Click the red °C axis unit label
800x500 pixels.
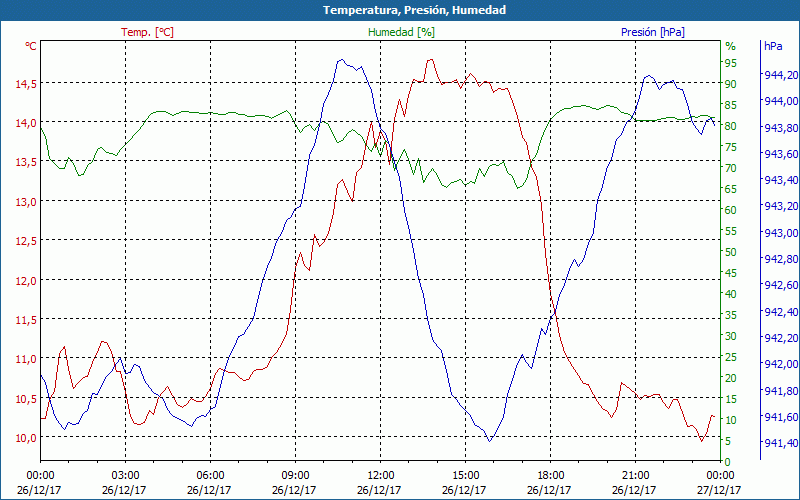31,46
